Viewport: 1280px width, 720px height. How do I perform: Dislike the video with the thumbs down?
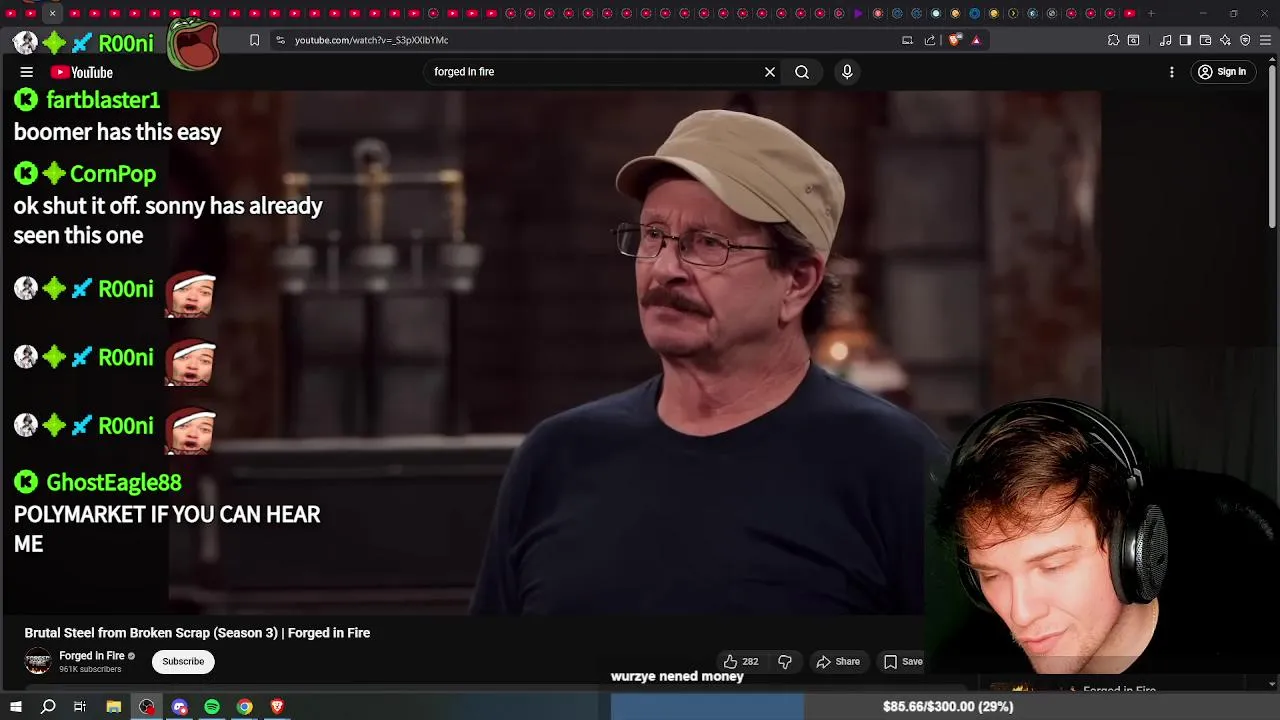[x=785, y=661]
